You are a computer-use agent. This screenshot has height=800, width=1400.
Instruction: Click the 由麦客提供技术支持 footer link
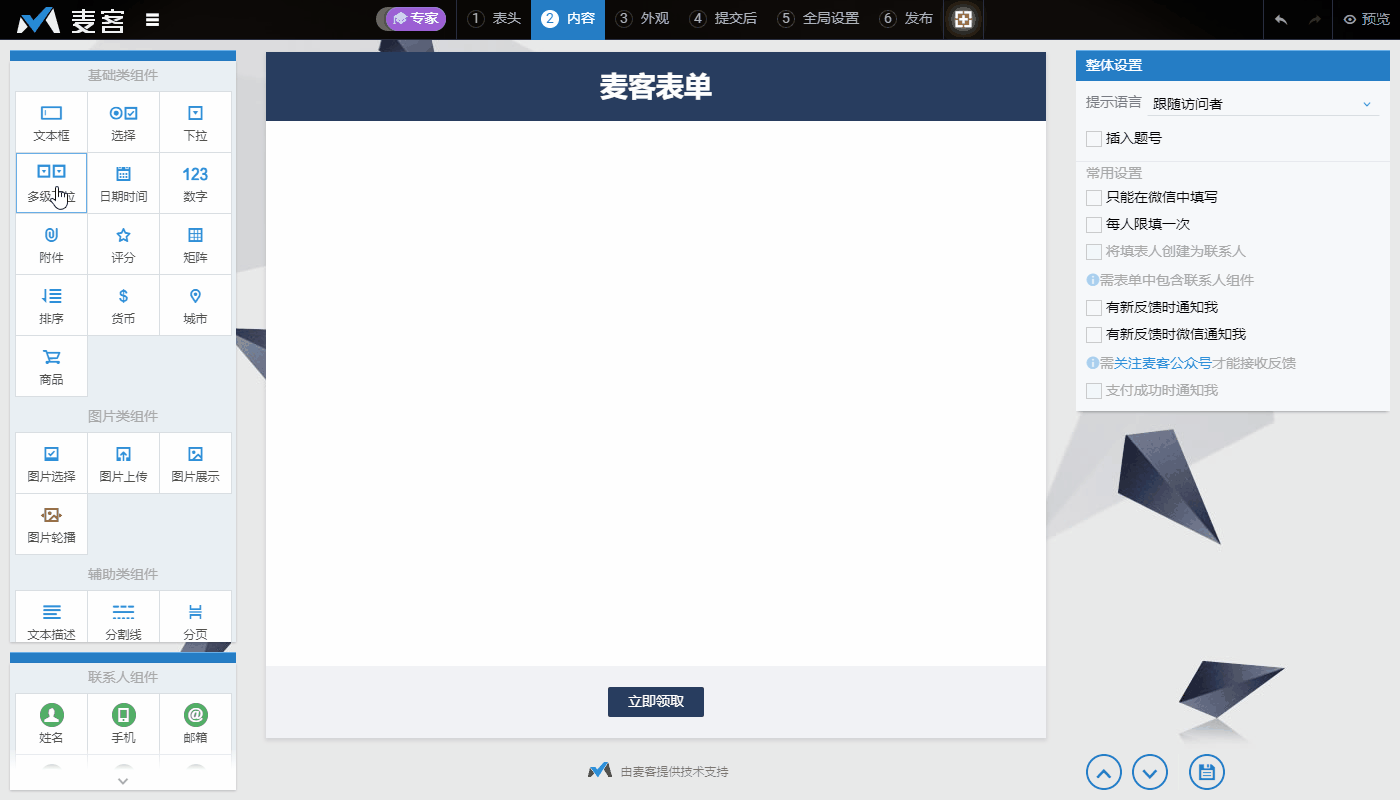[659, 771]
